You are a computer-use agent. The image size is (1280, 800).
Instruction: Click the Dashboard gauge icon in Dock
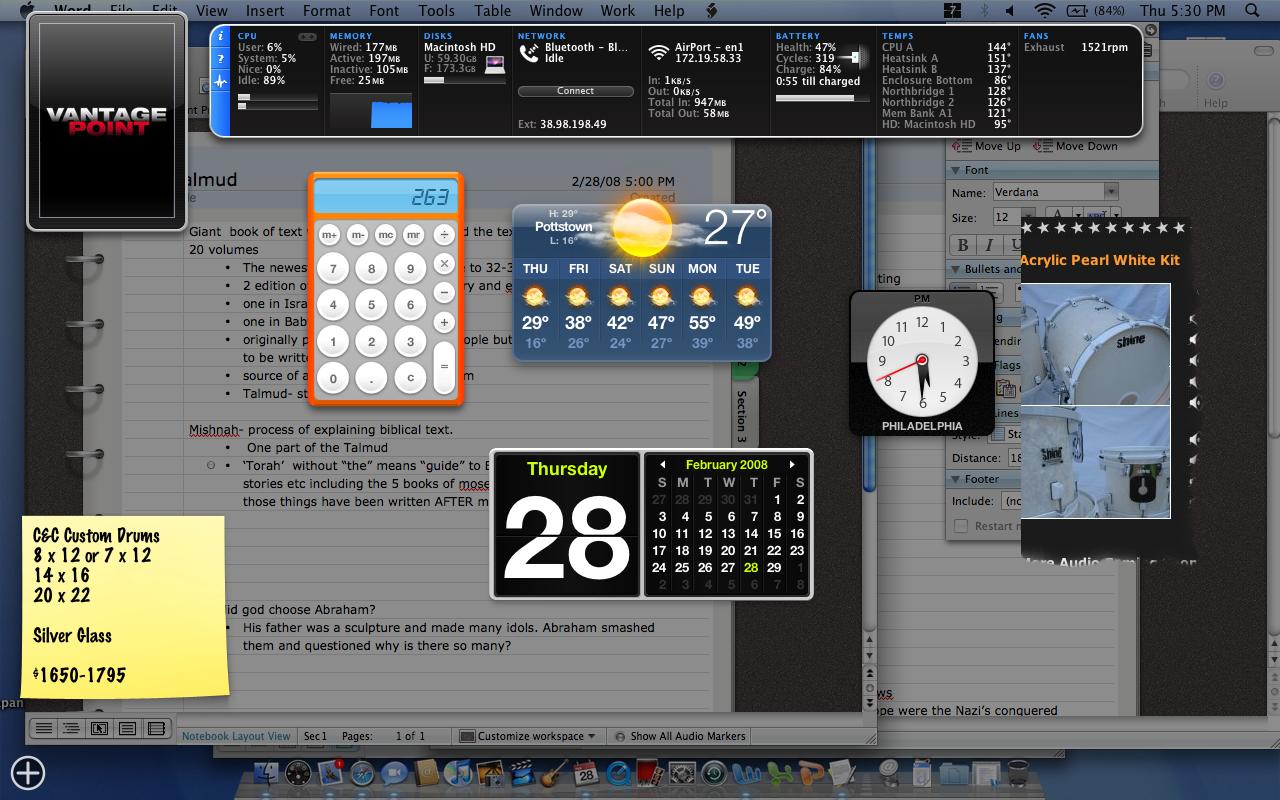point(298,773)
